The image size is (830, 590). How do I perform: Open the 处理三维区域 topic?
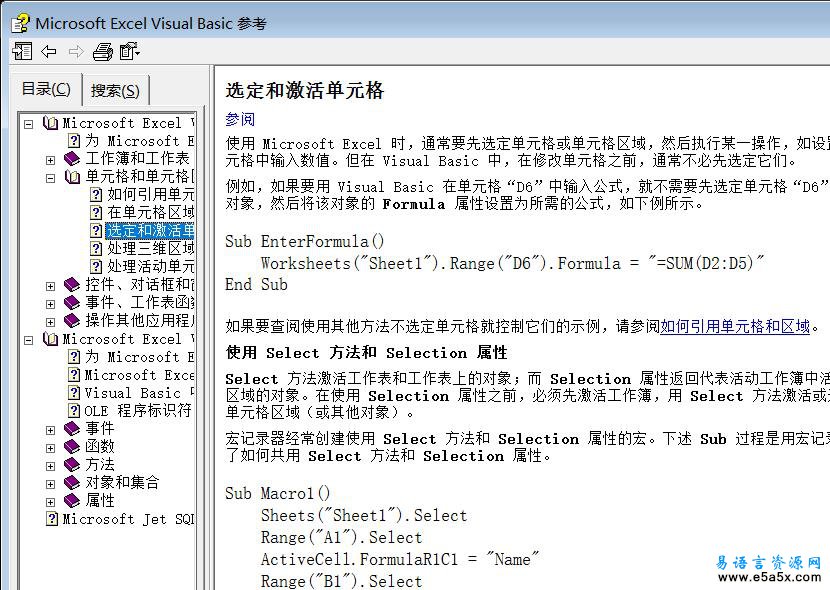pyautogui.click(x=150, y=249)
